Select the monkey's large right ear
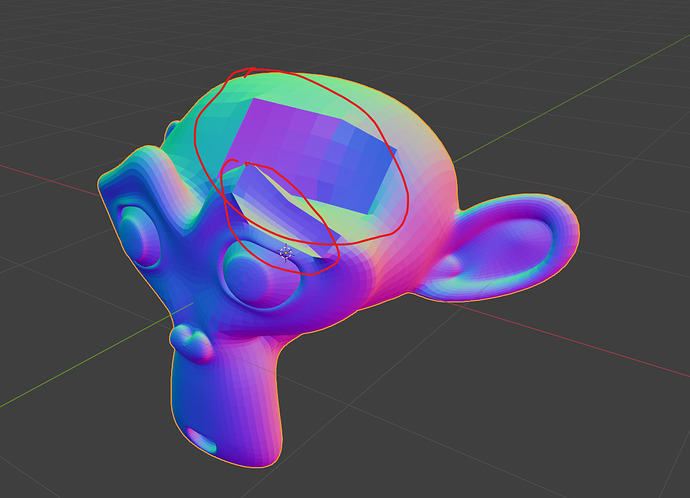This screenshot has width=690, height=498. pyautogui.click(x=497, y=249)
